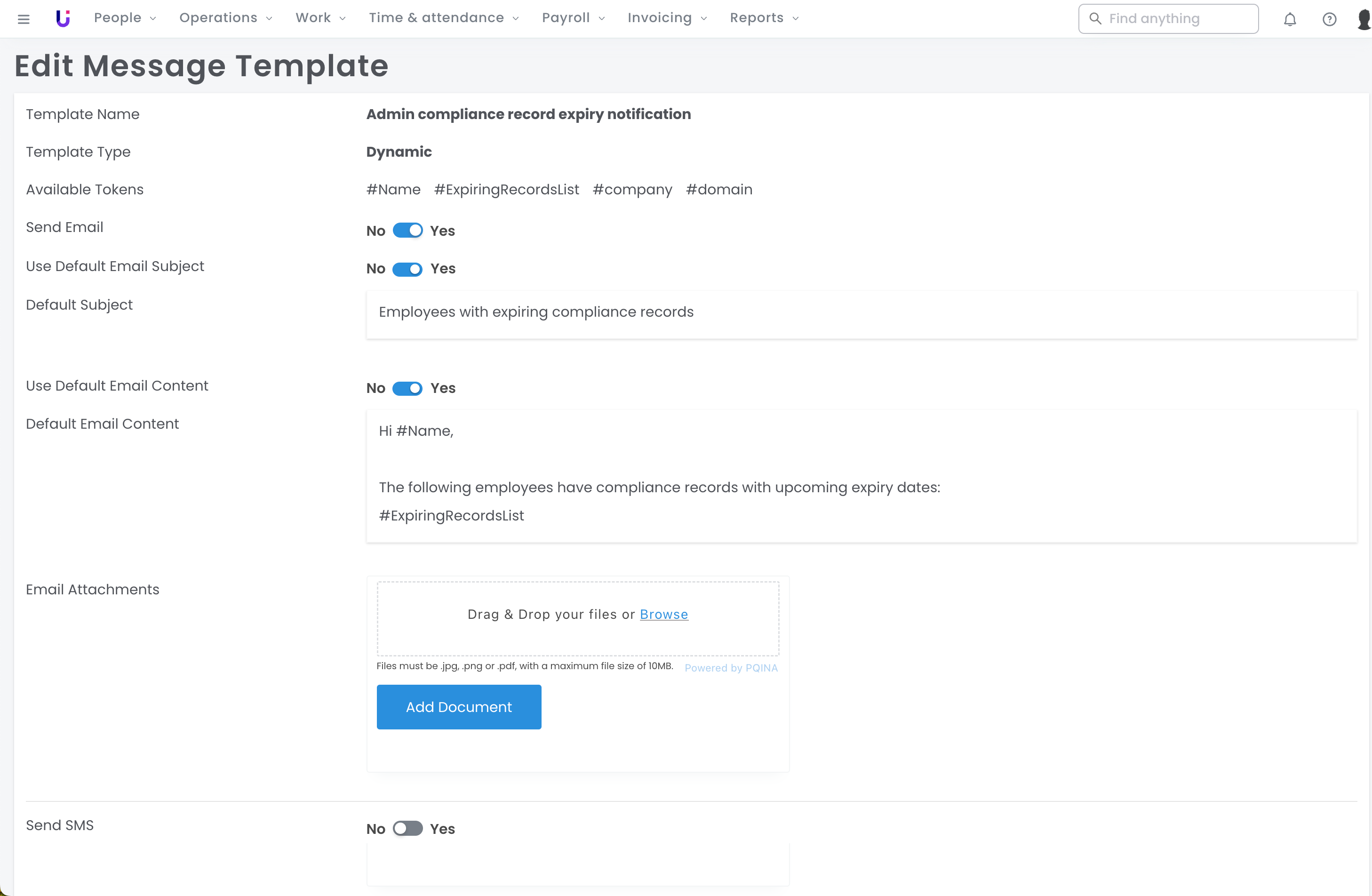Toggle Use Default Email Subject switch
Viewport: 1372px width, 896px height.
click(407, 269)
